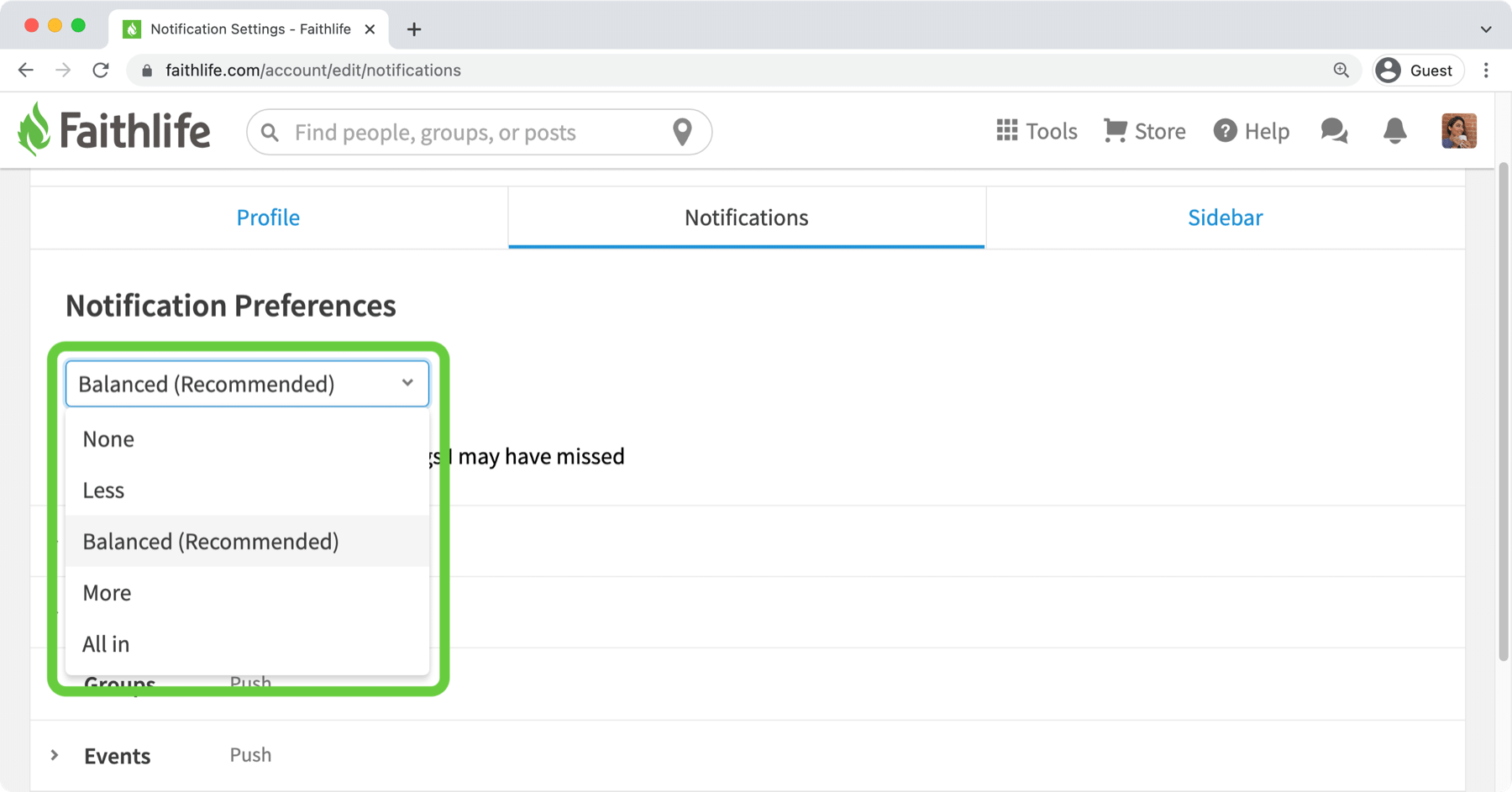Click the page vertical scrollbar

click(x=1504, y=412)
